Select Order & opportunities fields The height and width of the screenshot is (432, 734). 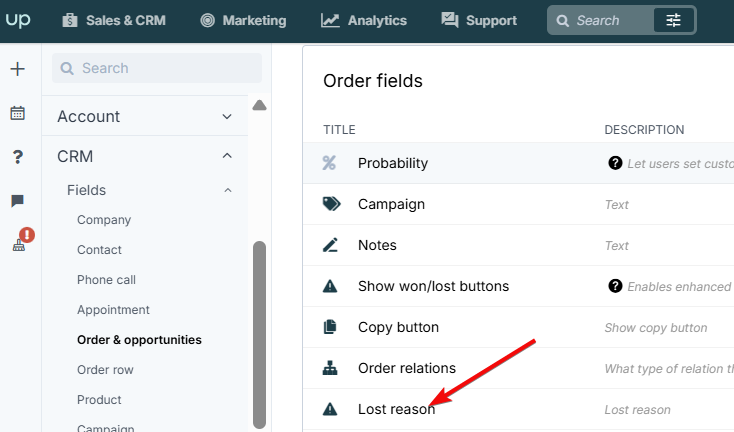point(139,340)
